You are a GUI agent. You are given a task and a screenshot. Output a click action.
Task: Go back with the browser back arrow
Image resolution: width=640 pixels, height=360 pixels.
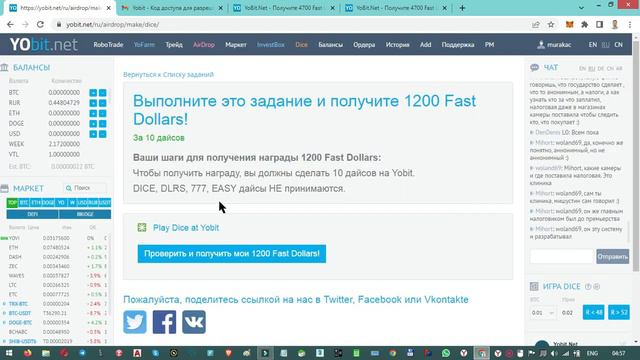[x=10, y=24]
